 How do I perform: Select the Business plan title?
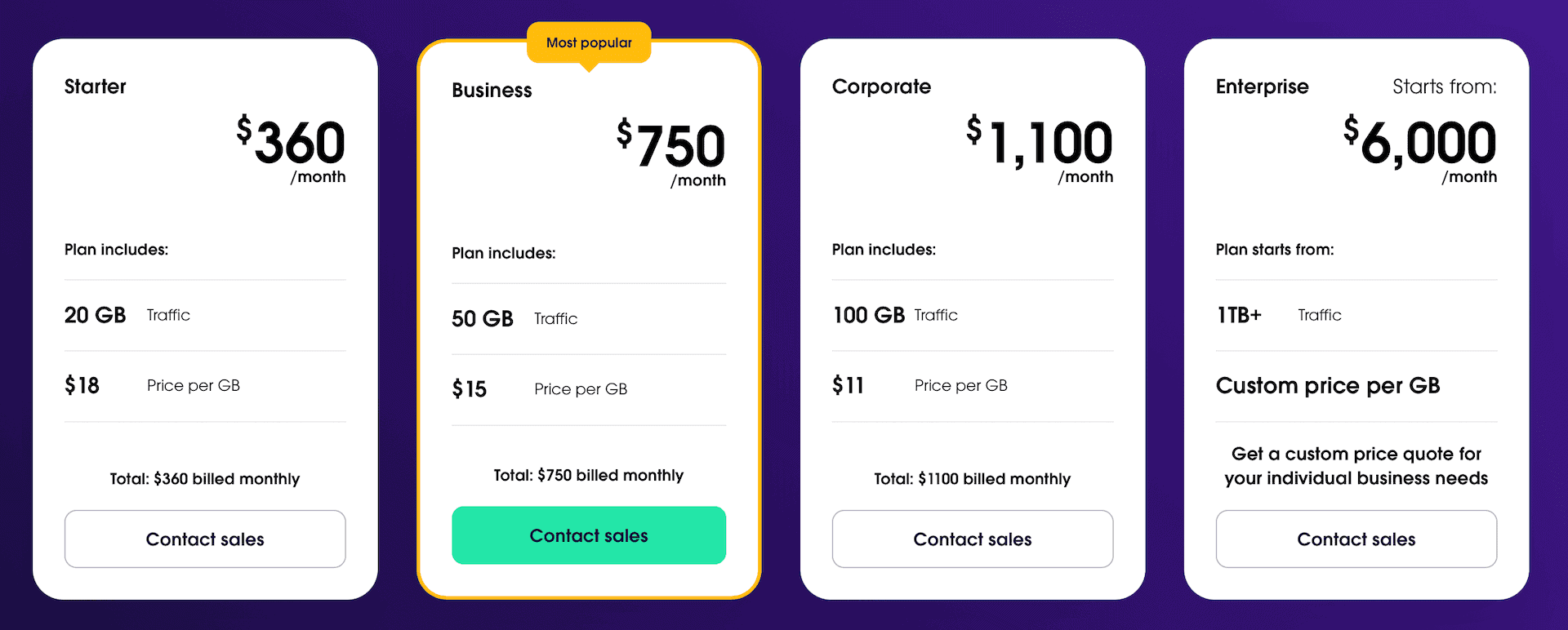492,91
